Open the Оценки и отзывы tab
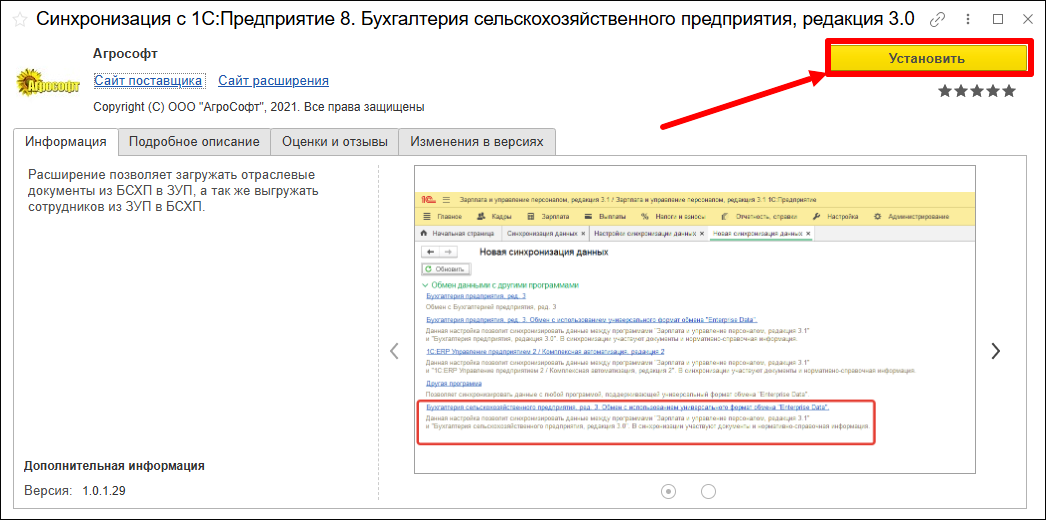1046x520 pixels. pyautogui.click(x=334, y=142)
